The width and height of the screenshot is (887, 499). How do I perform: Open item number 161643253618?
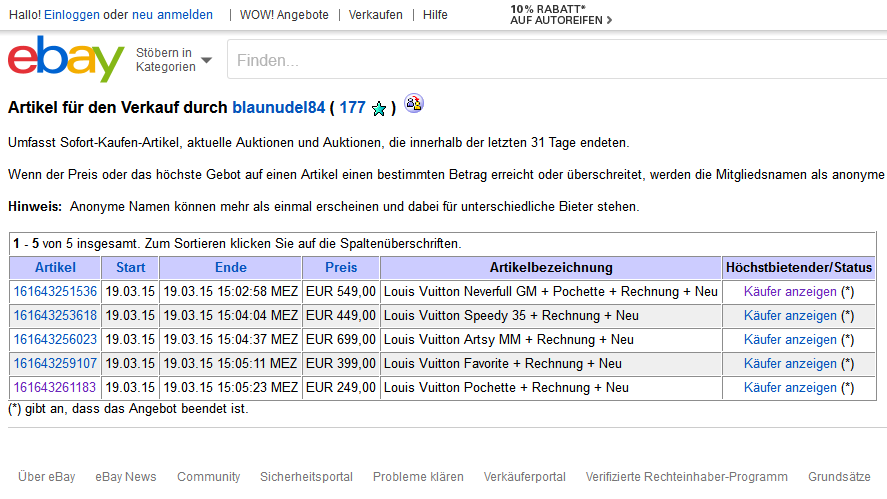(55, 316)
